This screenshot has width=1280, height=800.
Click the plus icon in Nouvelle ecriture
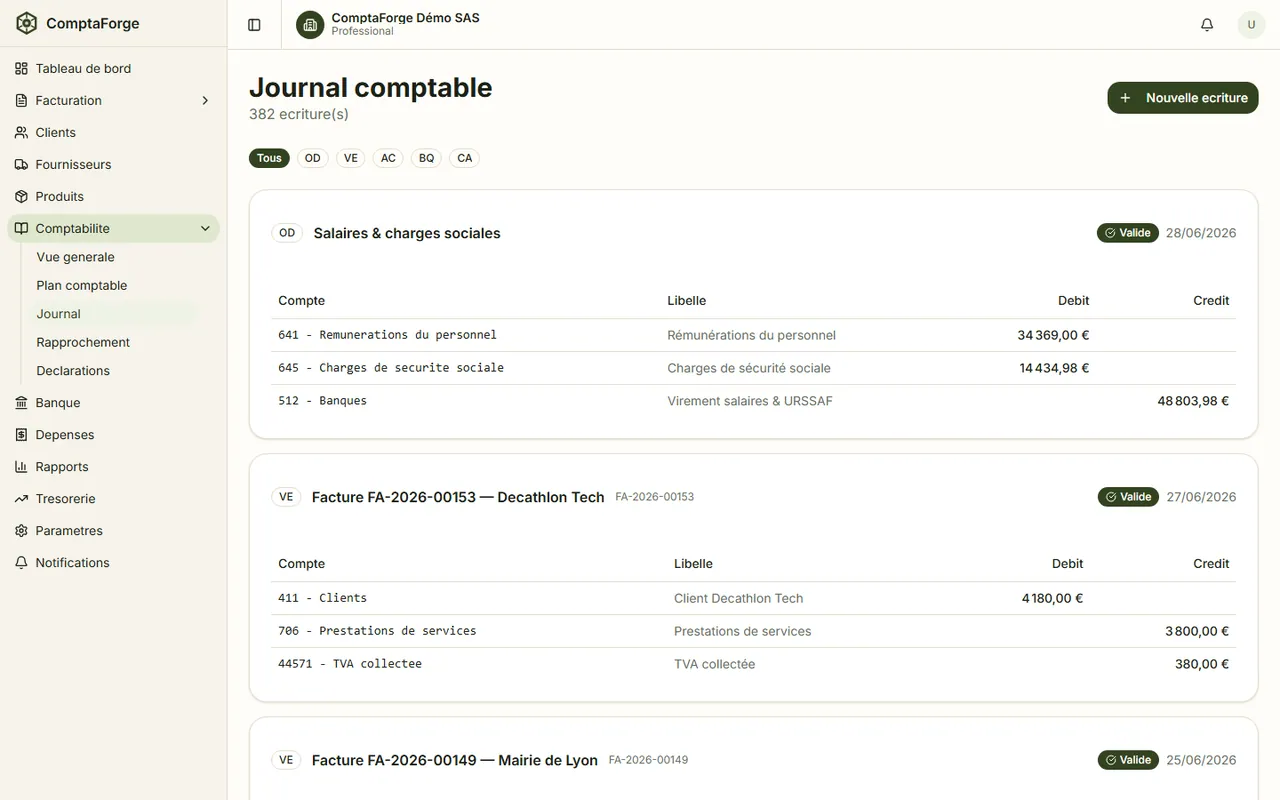point(1125,98)
